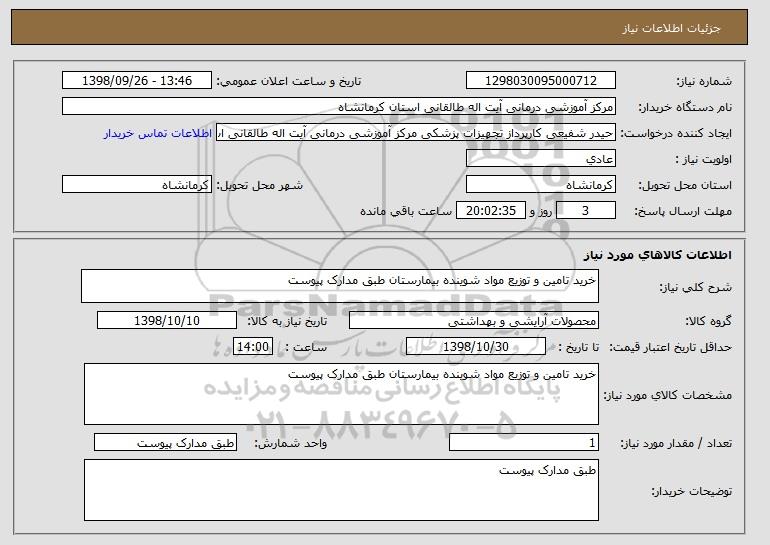Select the اولویت نیاز field showing عادی
The image size is (770, 545).
[x=541, y=159]
